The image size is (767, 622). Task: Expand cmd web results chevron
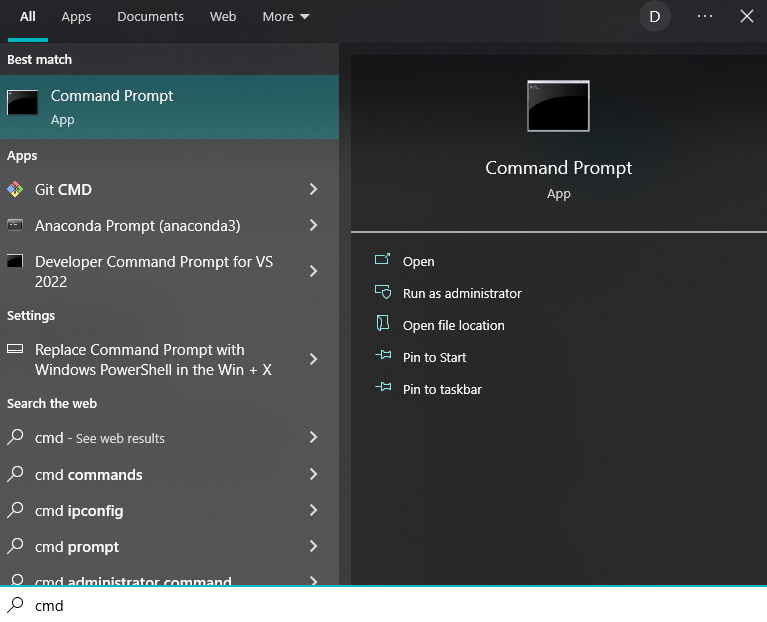[314, 438]
